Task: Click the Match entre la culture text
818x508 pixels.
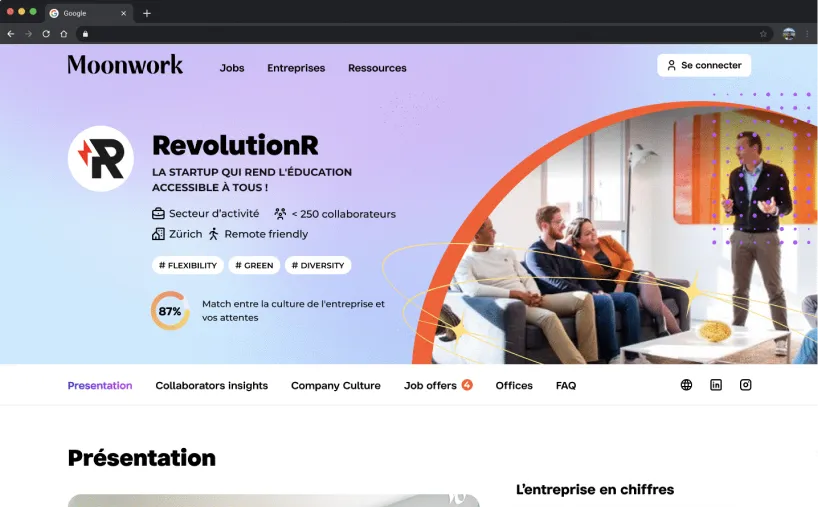Action: (293, 310)
